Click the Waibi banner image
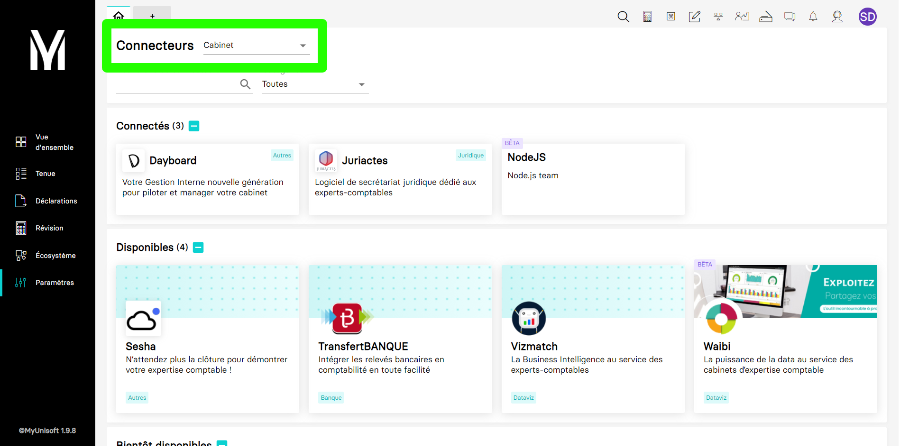This screenshot has width=900, height=446. (x=785, y=291)
